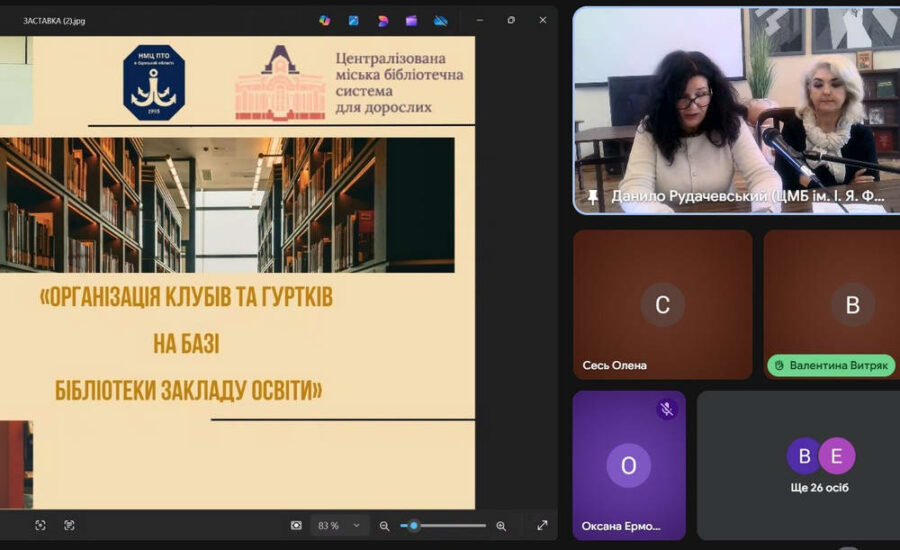
Task: Click the Валентина Витряк name badge
Action: coord(831,365)
